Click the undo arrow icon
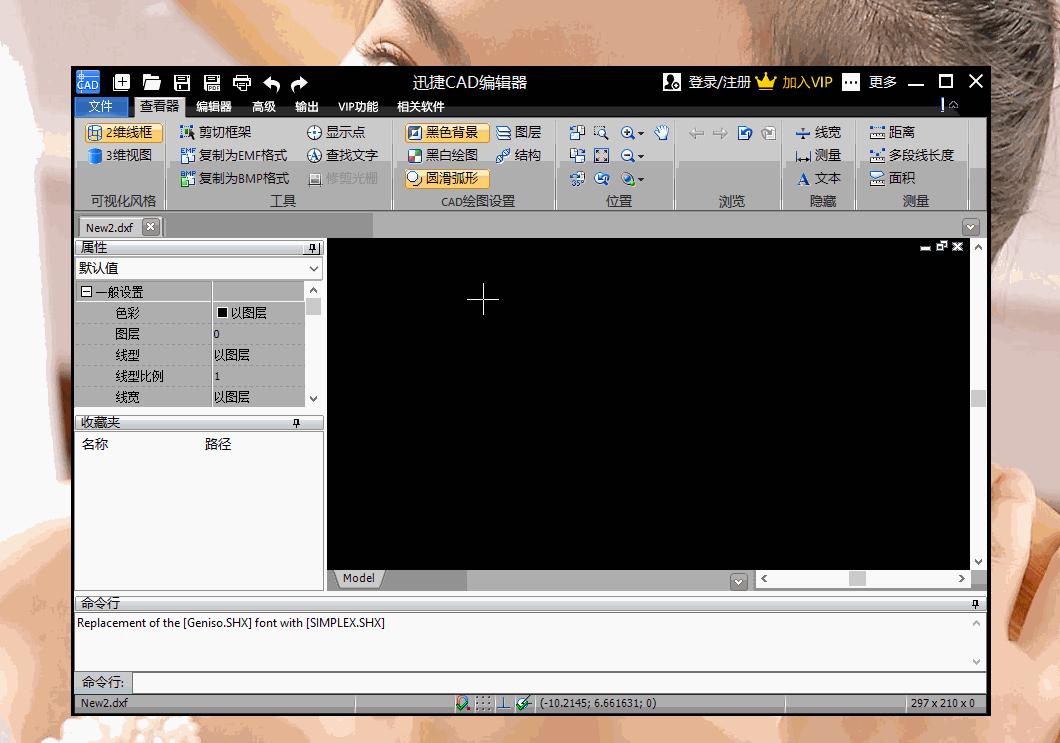This screenshot has height=743, width=1060. pyautogui.click(x=271, y=83)
